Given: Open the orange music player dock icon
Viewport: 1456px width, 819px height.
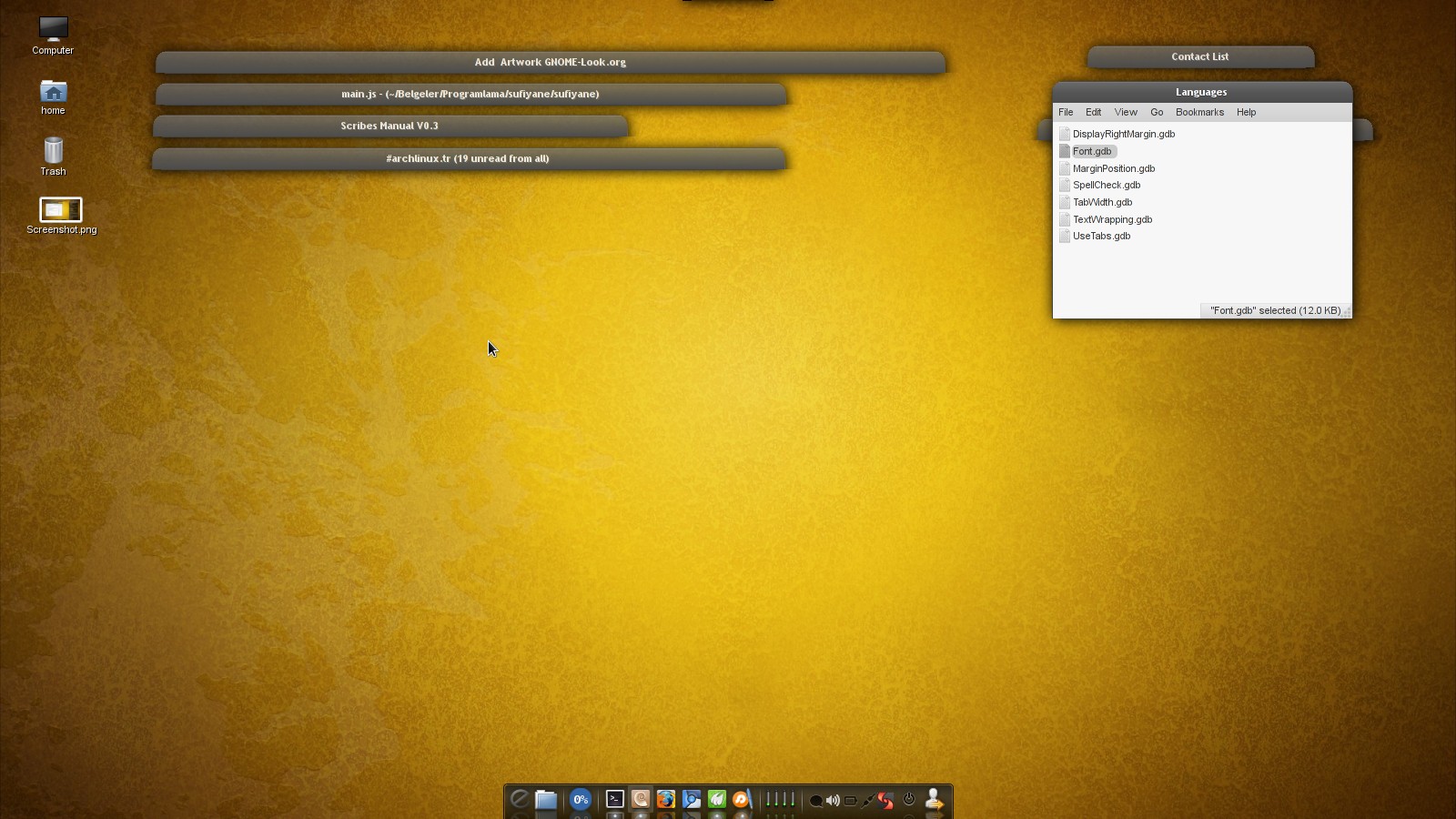Looking at the screenshot, I should pyautogui.click(x=743, y=799).
